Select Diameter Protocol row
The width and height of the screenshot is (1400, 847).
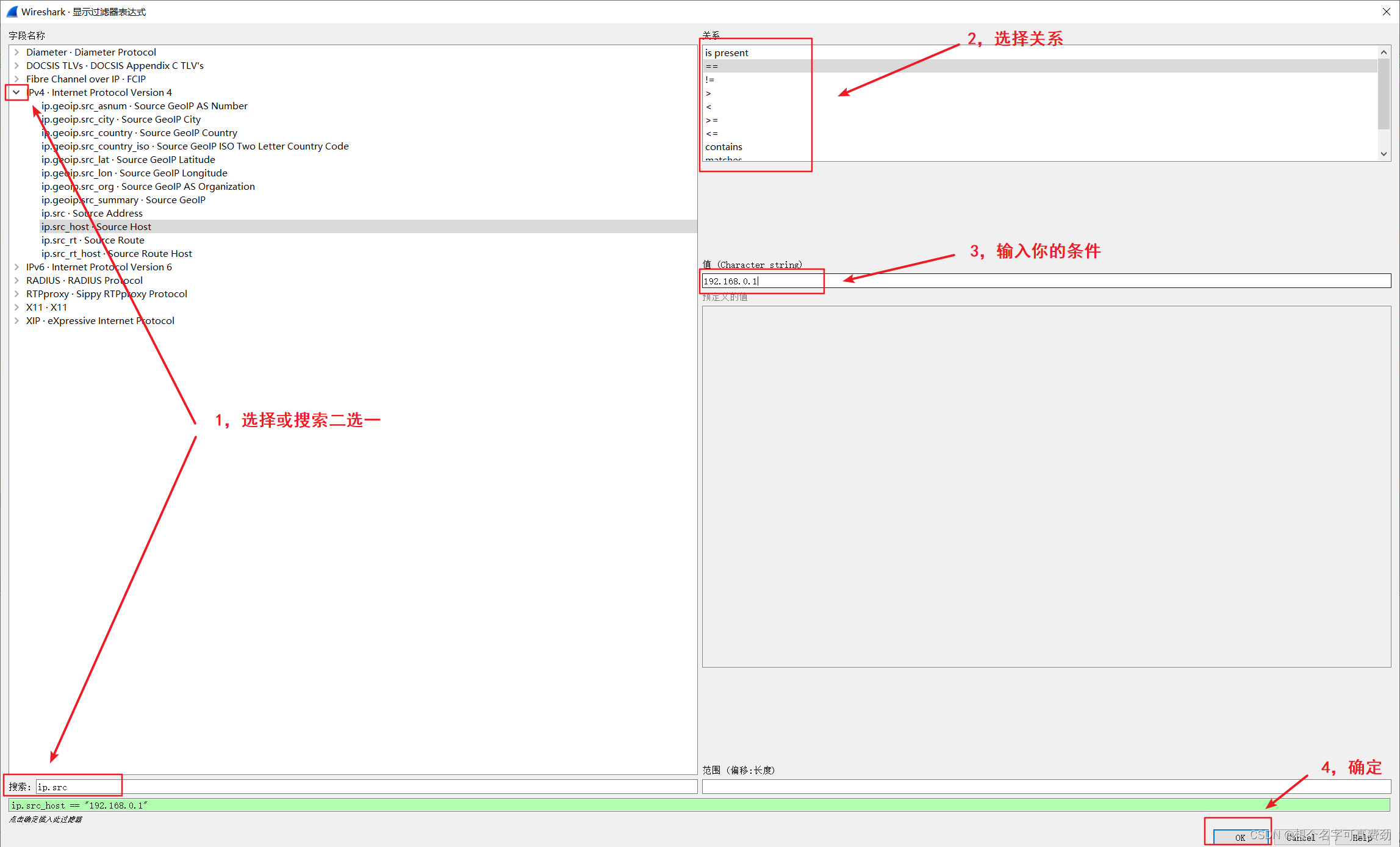[x=361, y=52]
